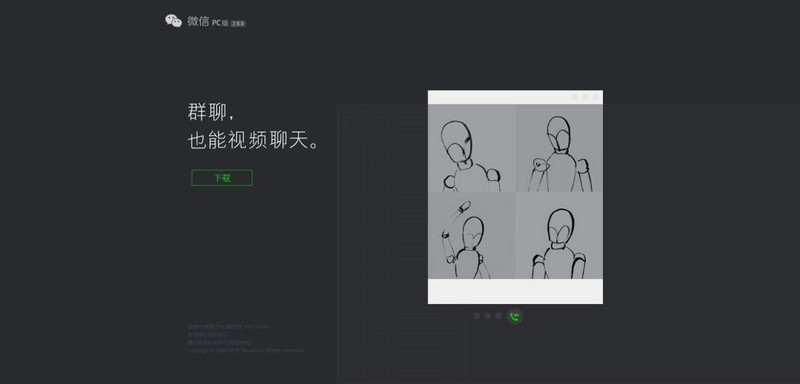
Task: Click the PC版 label in the header
Action: (220, 23)
